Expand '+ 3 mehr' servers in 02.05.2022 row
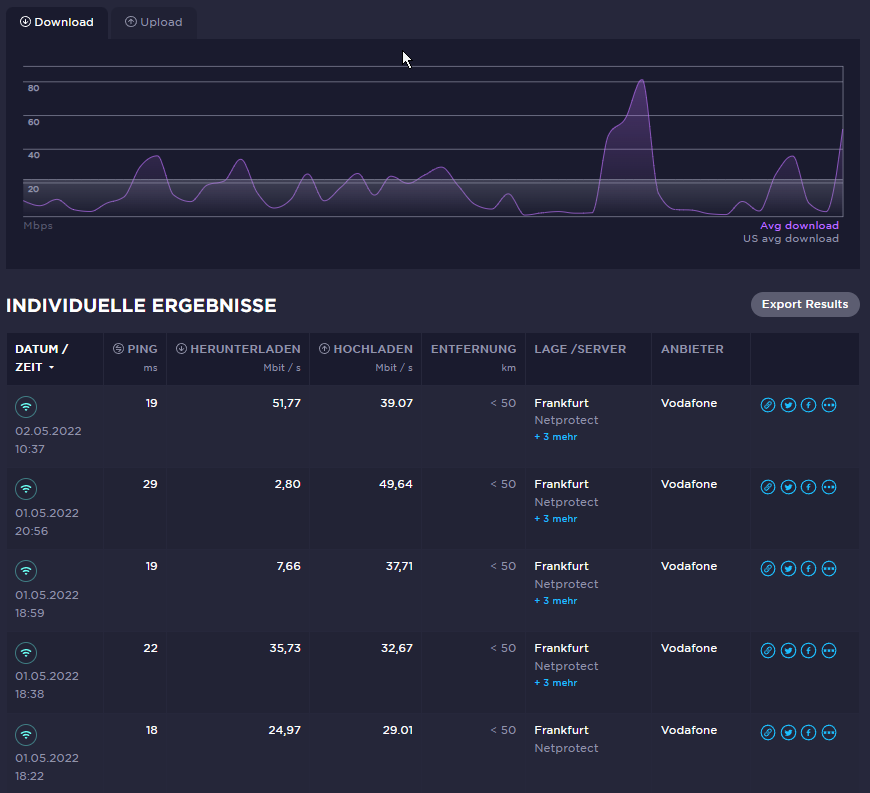 click(555, 437)
